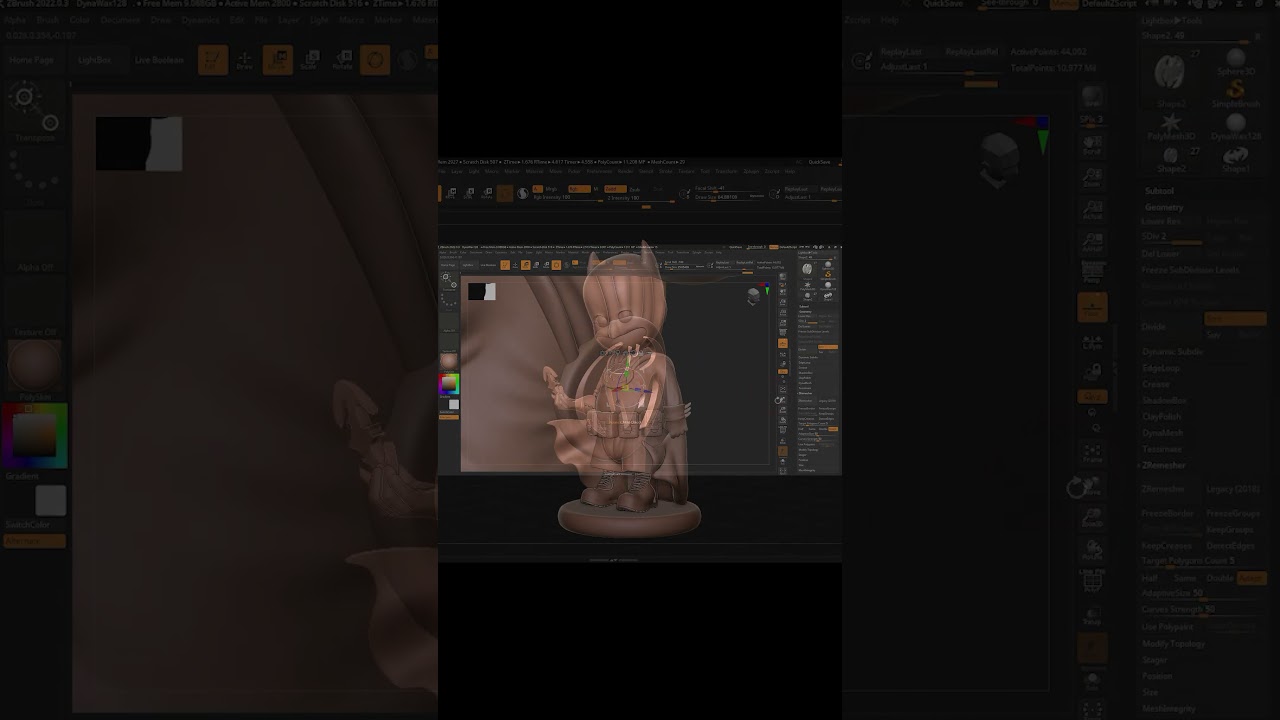Pick a color in the color picker
This screenshot has width=1280, height=720.
coord(35,435)
